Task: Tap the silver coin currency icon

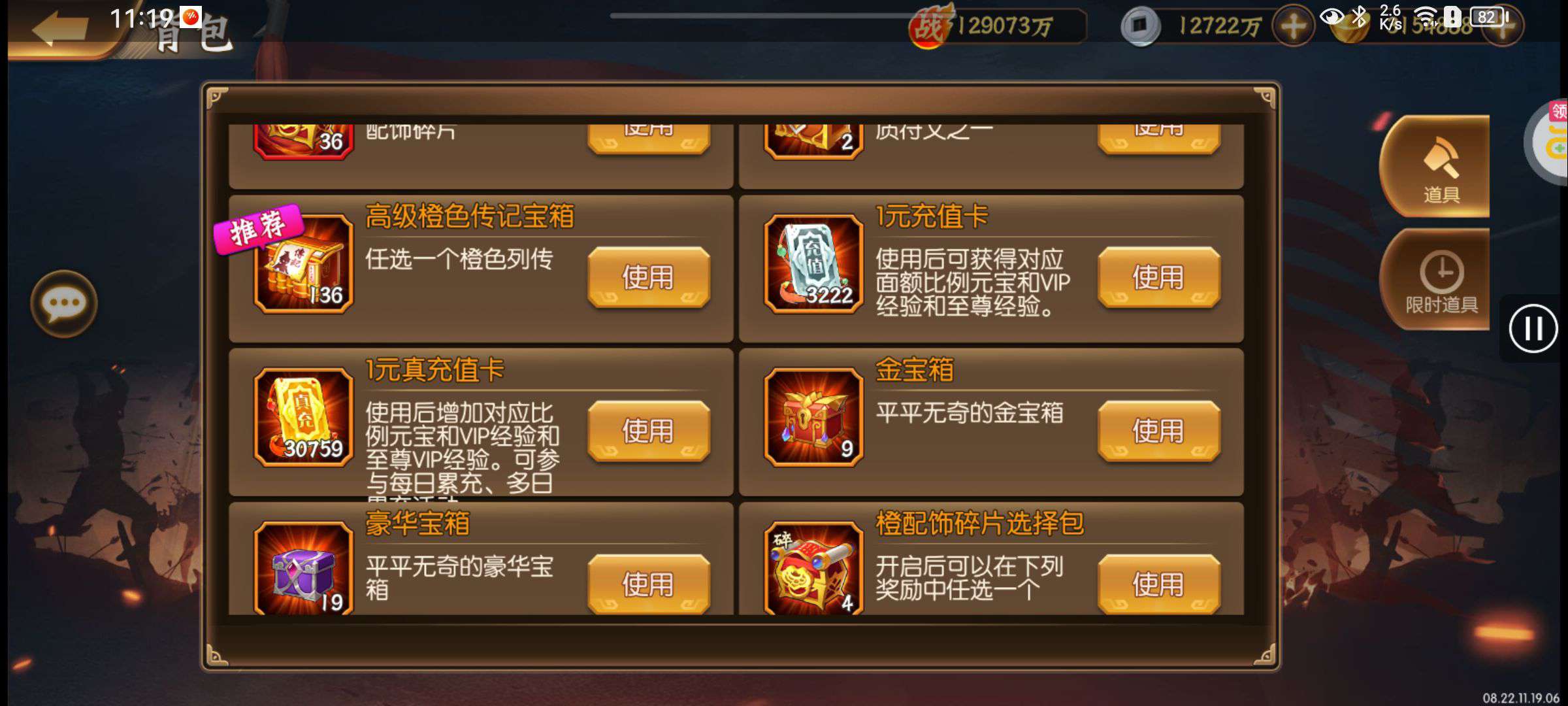Action: [1140, 26]
